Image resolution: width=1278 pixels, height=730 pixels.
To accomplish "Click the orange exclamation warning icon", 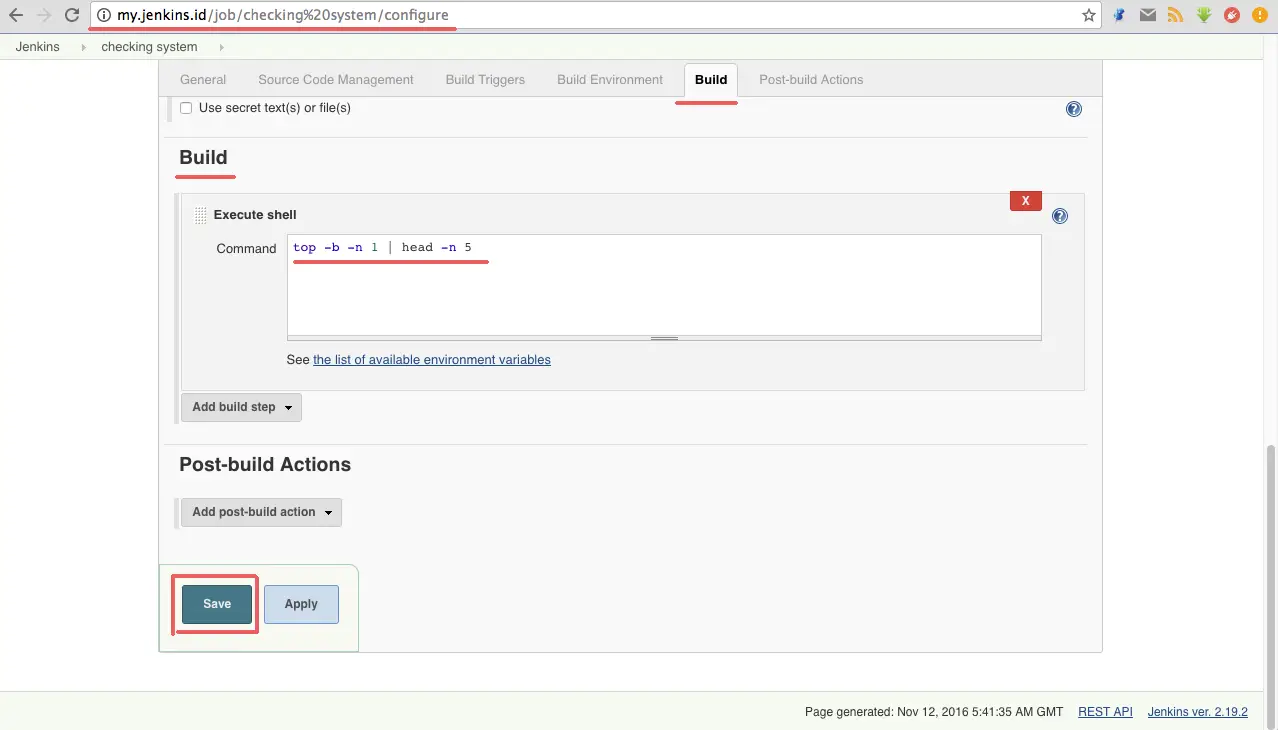I will click(x=1260, y=15).
